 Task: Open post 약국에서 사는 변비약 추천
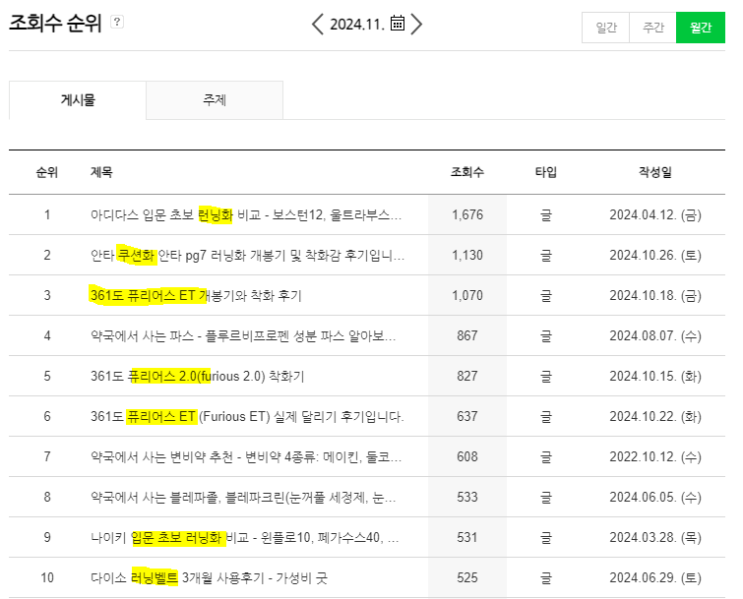coord(246,457)
